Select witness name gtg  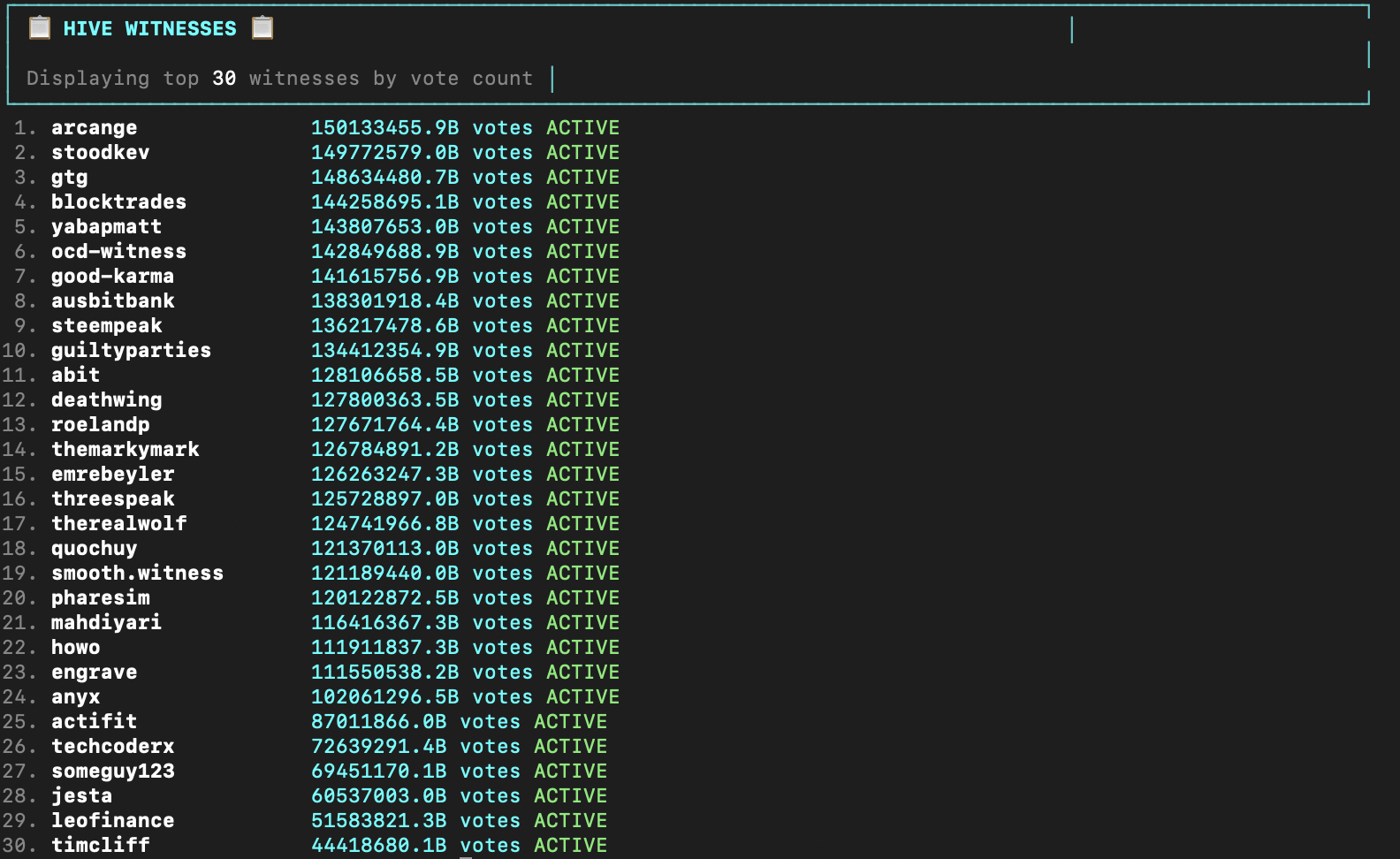70,178
